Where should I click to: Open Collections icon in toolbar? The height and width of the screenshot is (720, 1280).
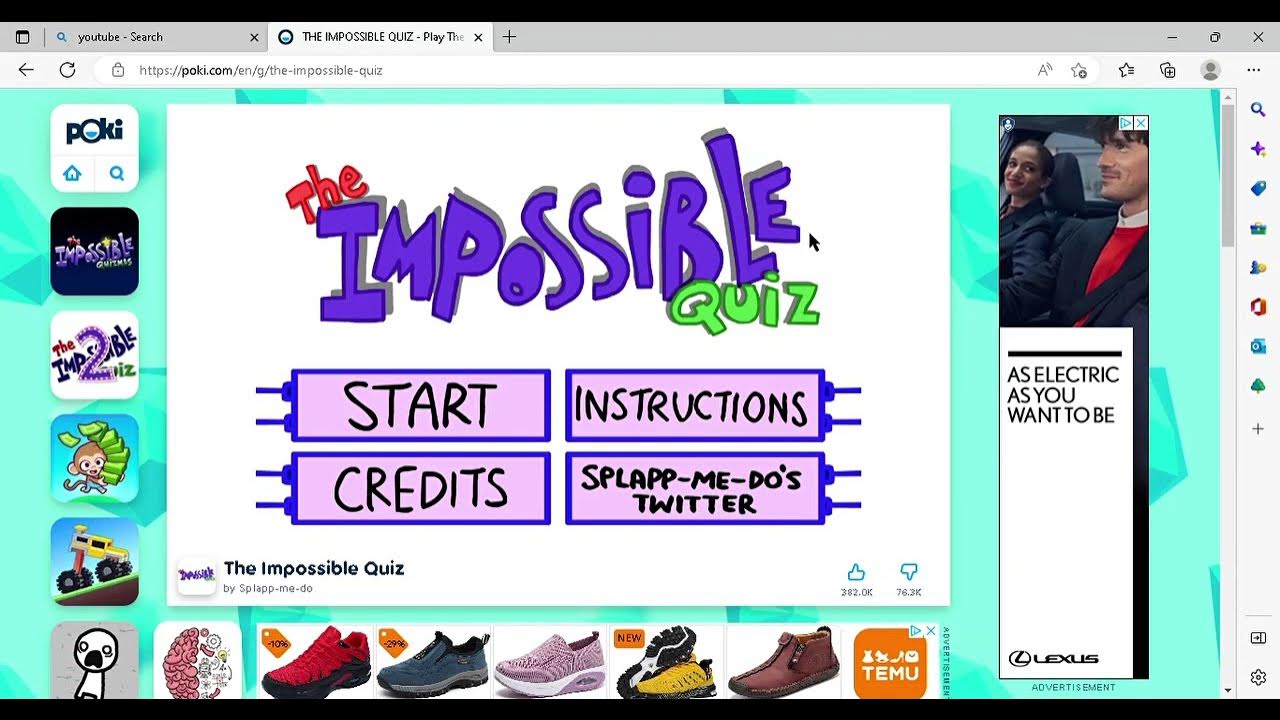coord(1168,70)
